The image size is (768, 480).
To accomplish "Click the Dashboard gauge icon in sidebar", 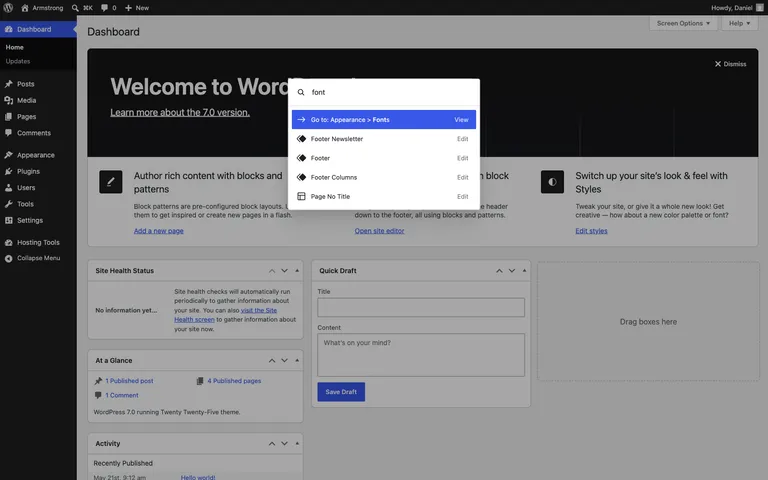I will [x=8, y=29].
